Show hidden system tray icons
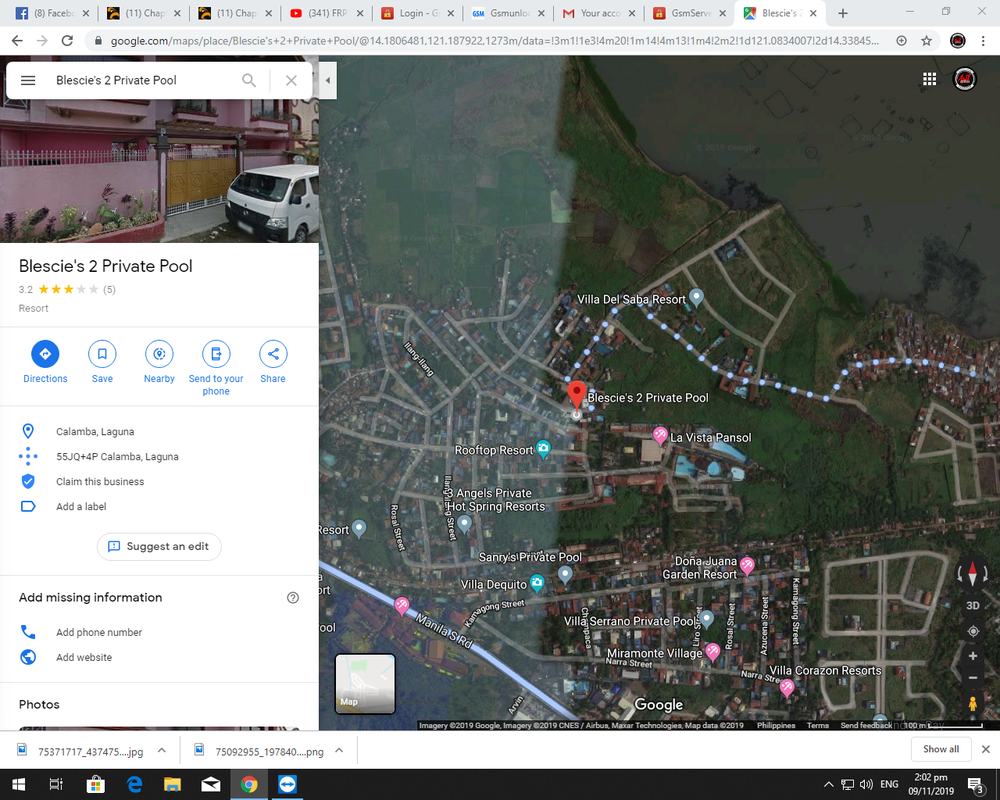The height and width of the screenshot is (800, 1000). click(828, 785)
